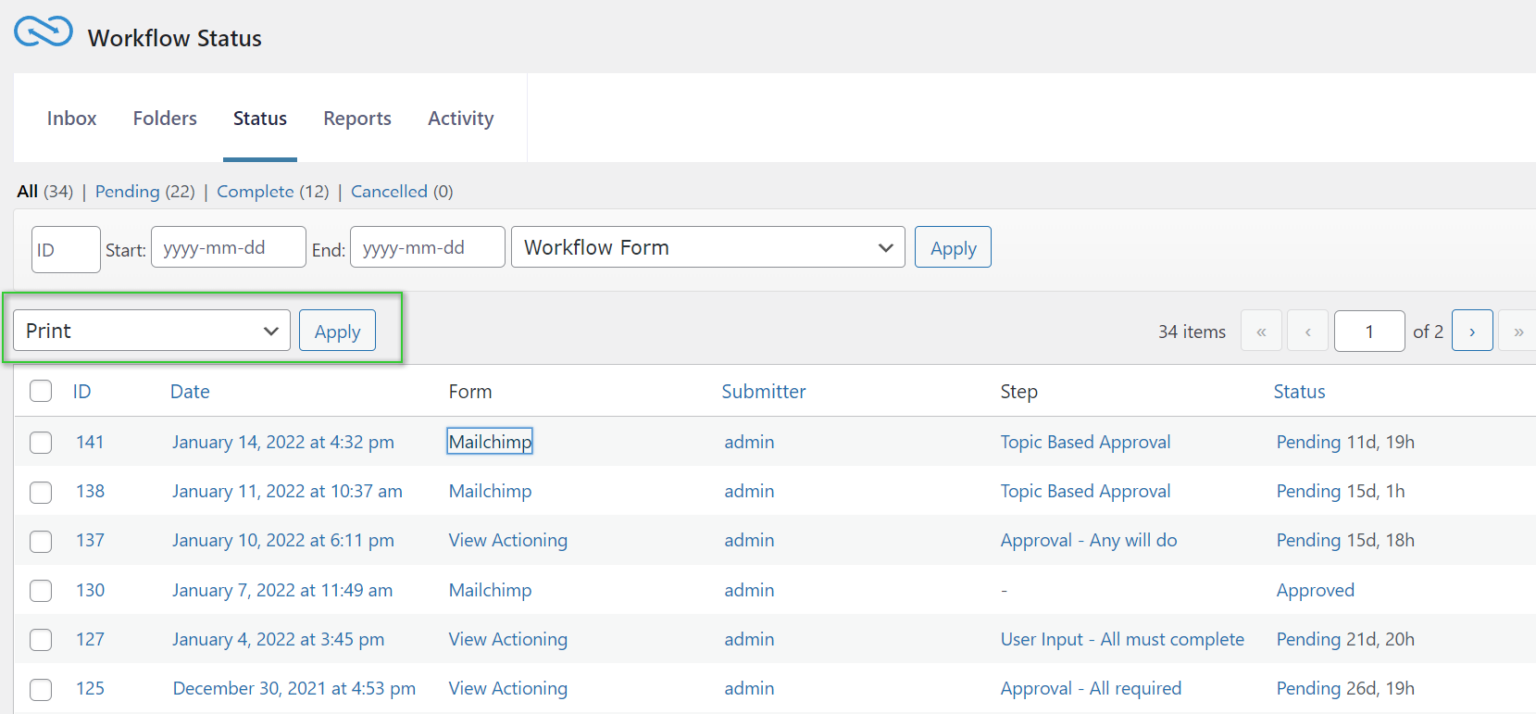Check the checkbox for entry 141
Screen dimensions: 1536x714
40,441
